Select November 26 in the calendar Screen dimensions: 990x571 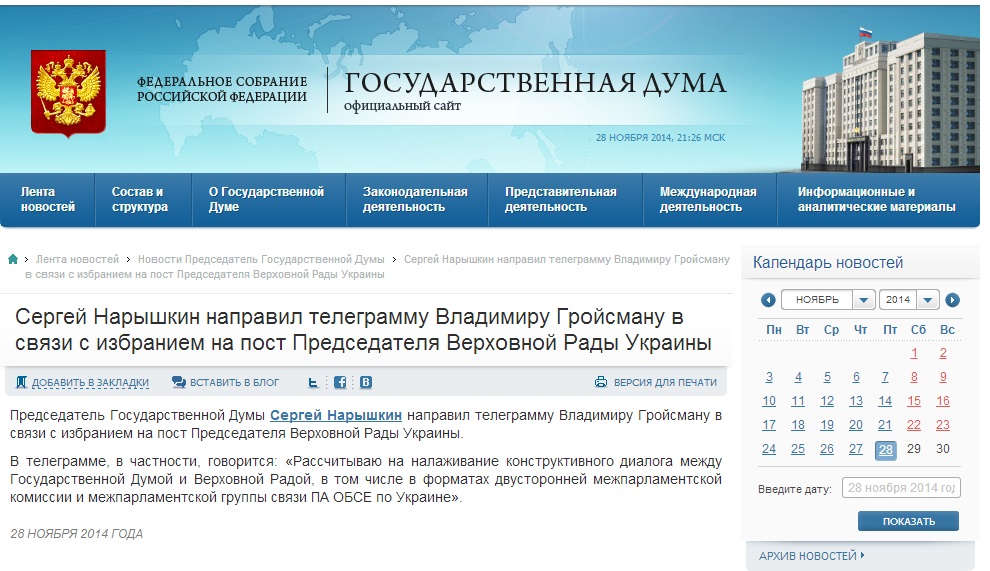click(827, 449)
